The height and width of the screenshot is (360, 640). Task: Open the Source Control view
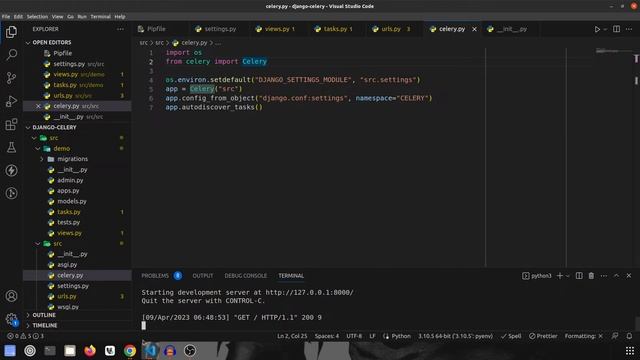(11, 78)
